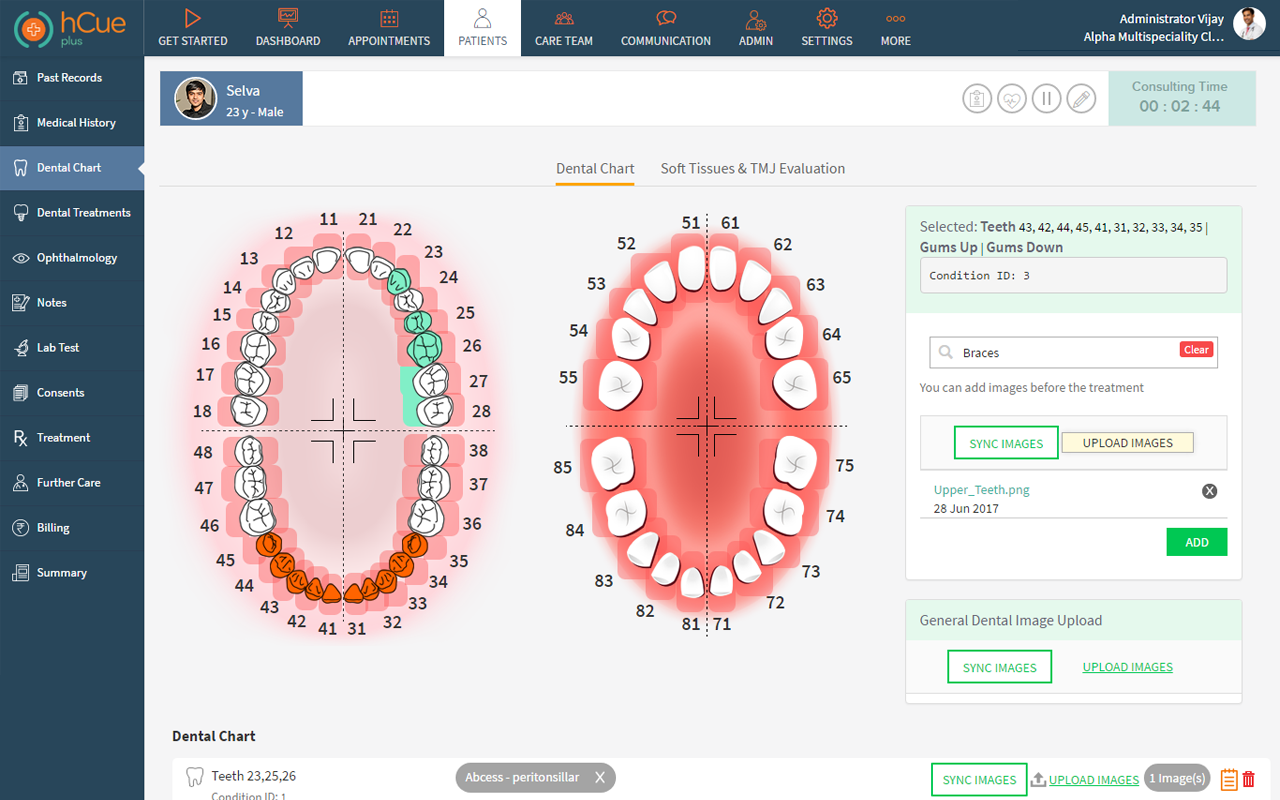Viewport: 1280px width, 800px height.
Task: Remove the Upper_Teeth.png attachment
Action: (x=1209, y=491)
